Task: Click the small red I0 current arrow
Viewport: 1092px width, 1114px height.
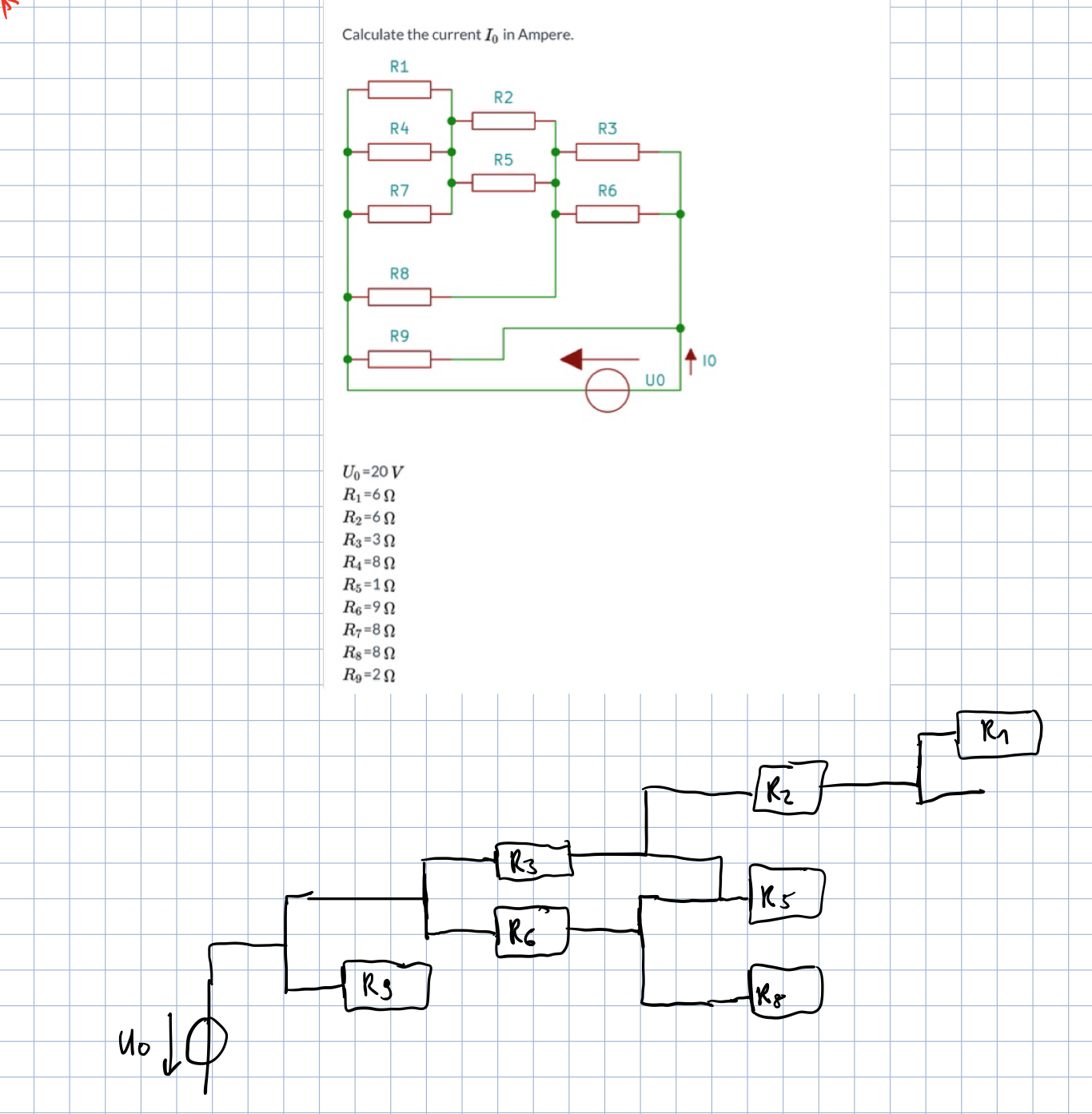Action: point(691,361)
